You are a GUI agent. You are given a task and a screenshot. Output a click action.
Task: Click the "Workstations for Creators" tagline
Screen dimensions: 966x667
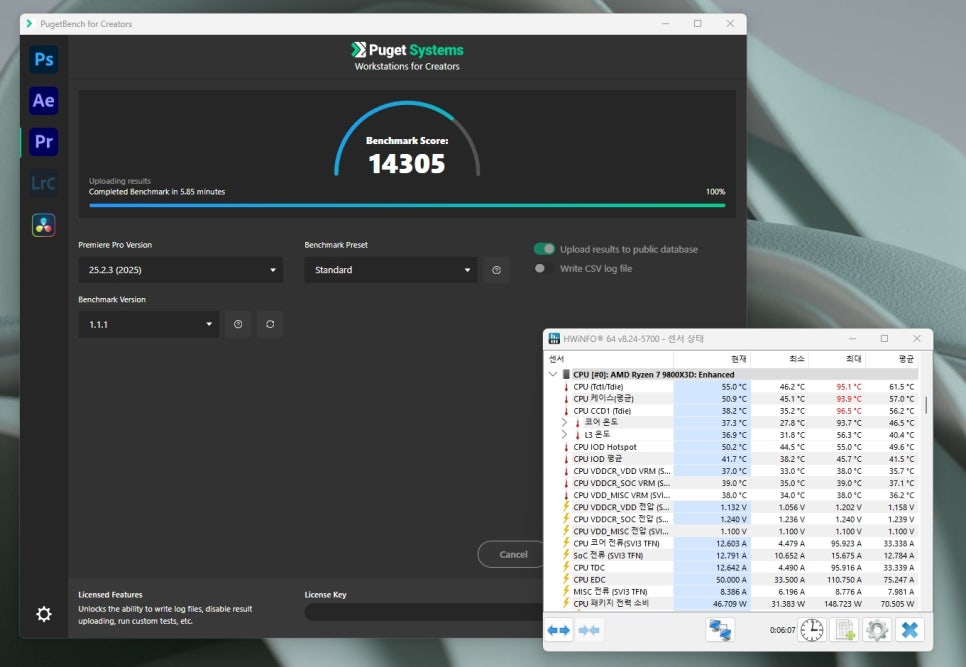point(407,67)
